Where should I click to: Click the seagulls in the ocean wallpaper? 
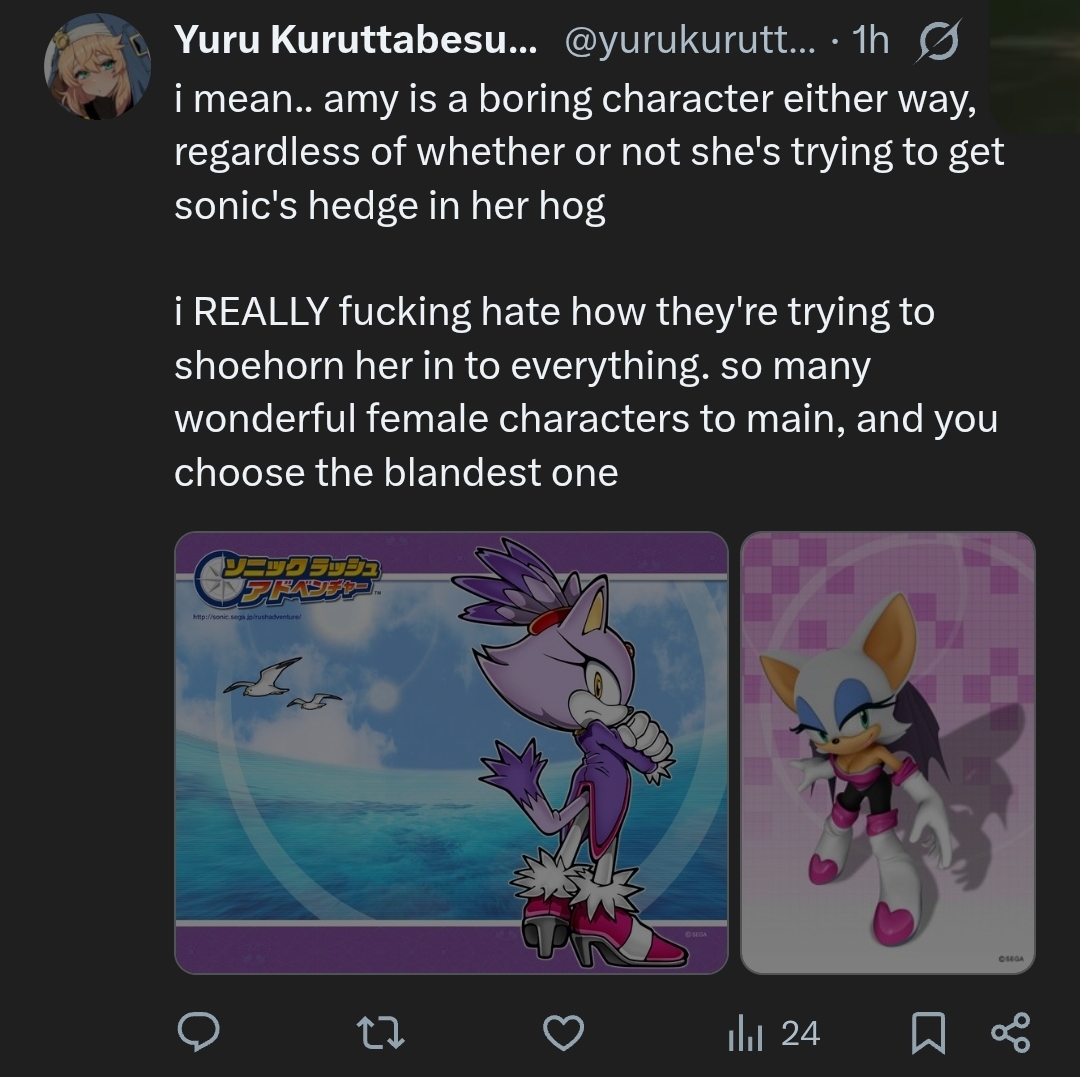point(282,684)
